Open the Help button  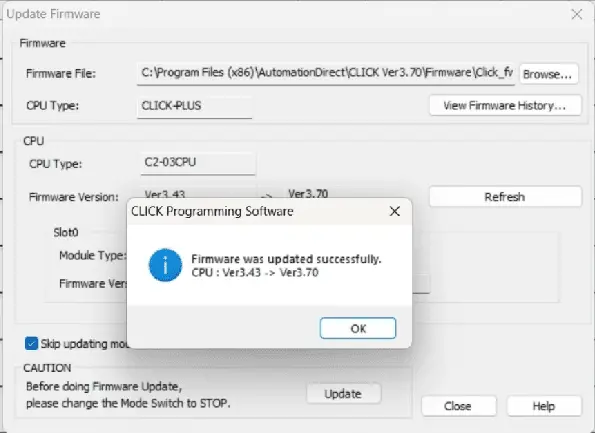(x=544, y=406)
